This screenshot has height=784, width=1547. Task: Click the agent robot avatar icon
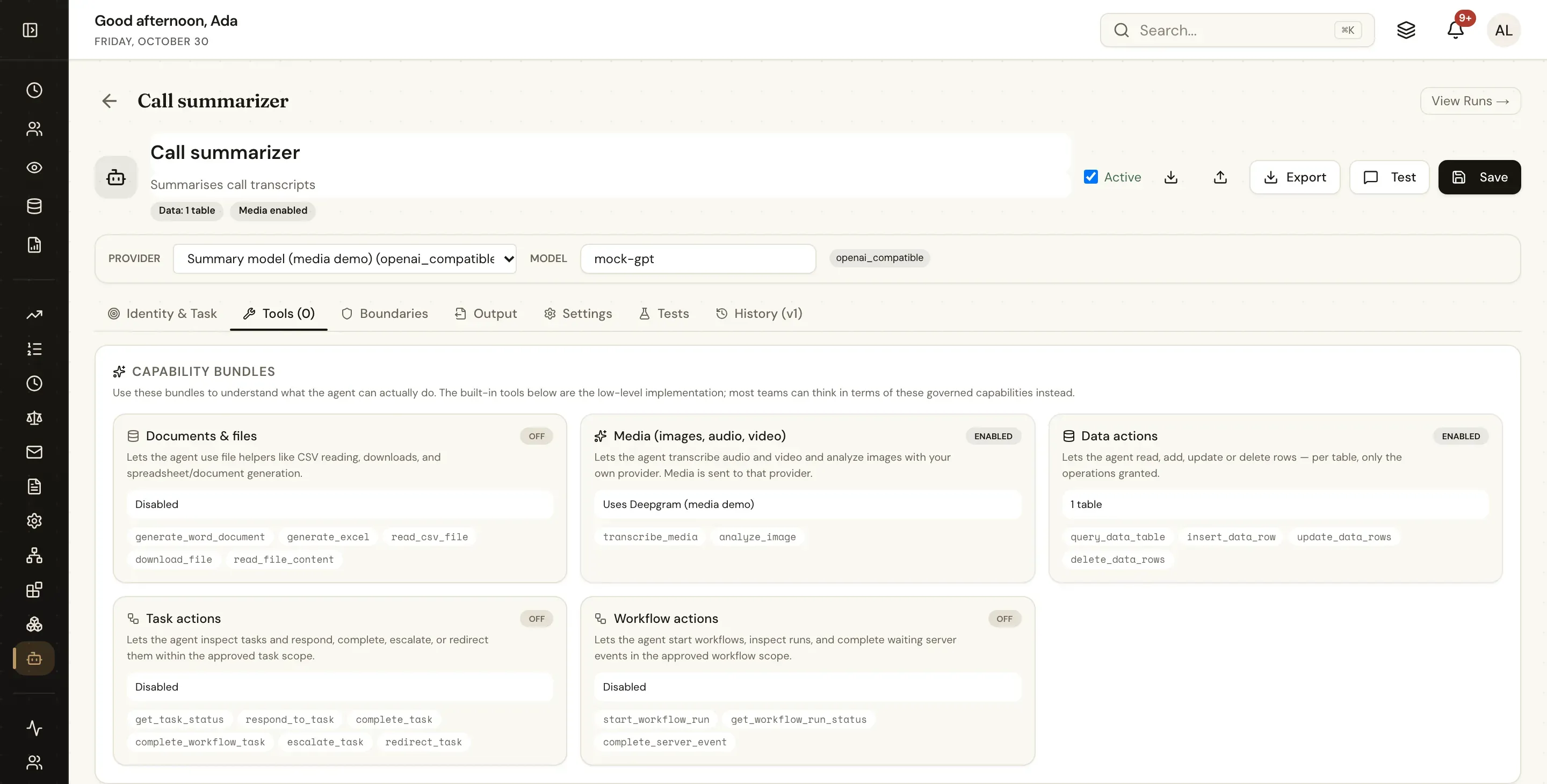click(x=116, y=177)
